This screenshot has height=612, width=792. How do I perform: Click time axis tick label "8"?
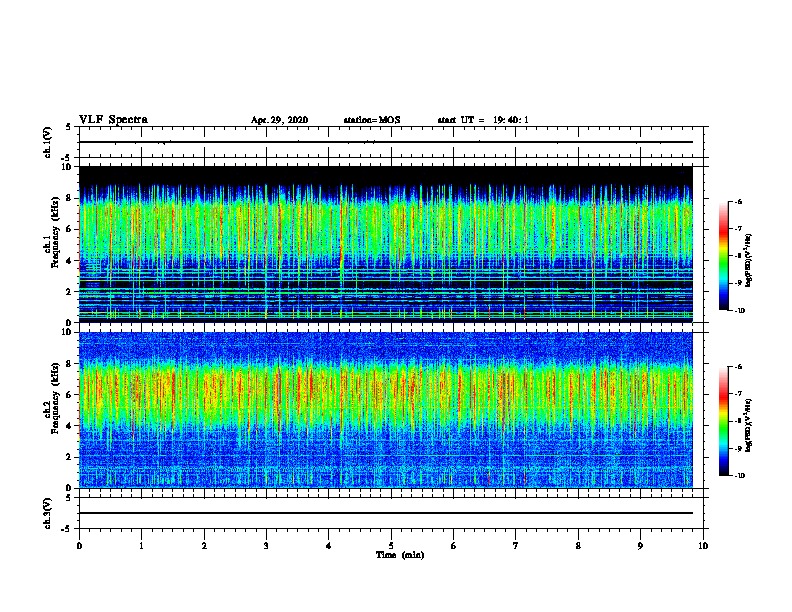(x=578, y=546)
